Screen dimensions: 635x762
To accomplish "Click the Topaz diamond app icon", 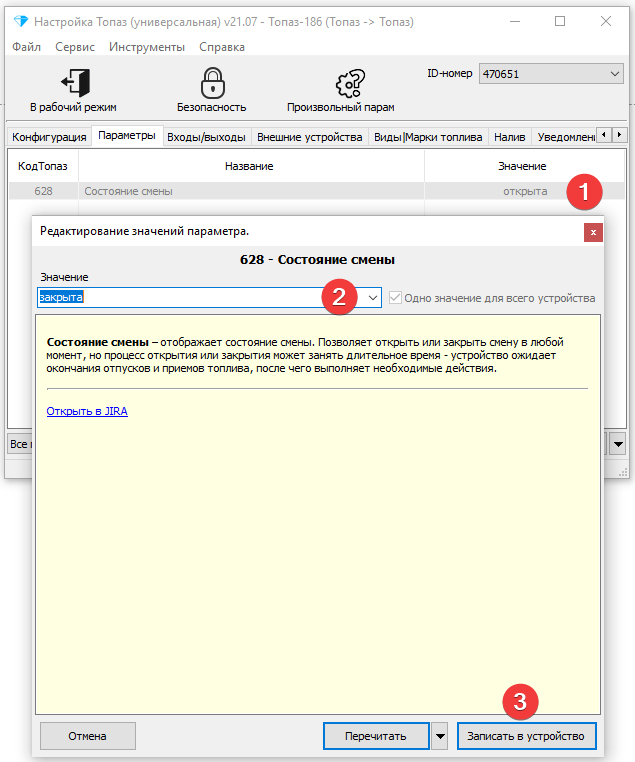I will (x=21, y=21).
